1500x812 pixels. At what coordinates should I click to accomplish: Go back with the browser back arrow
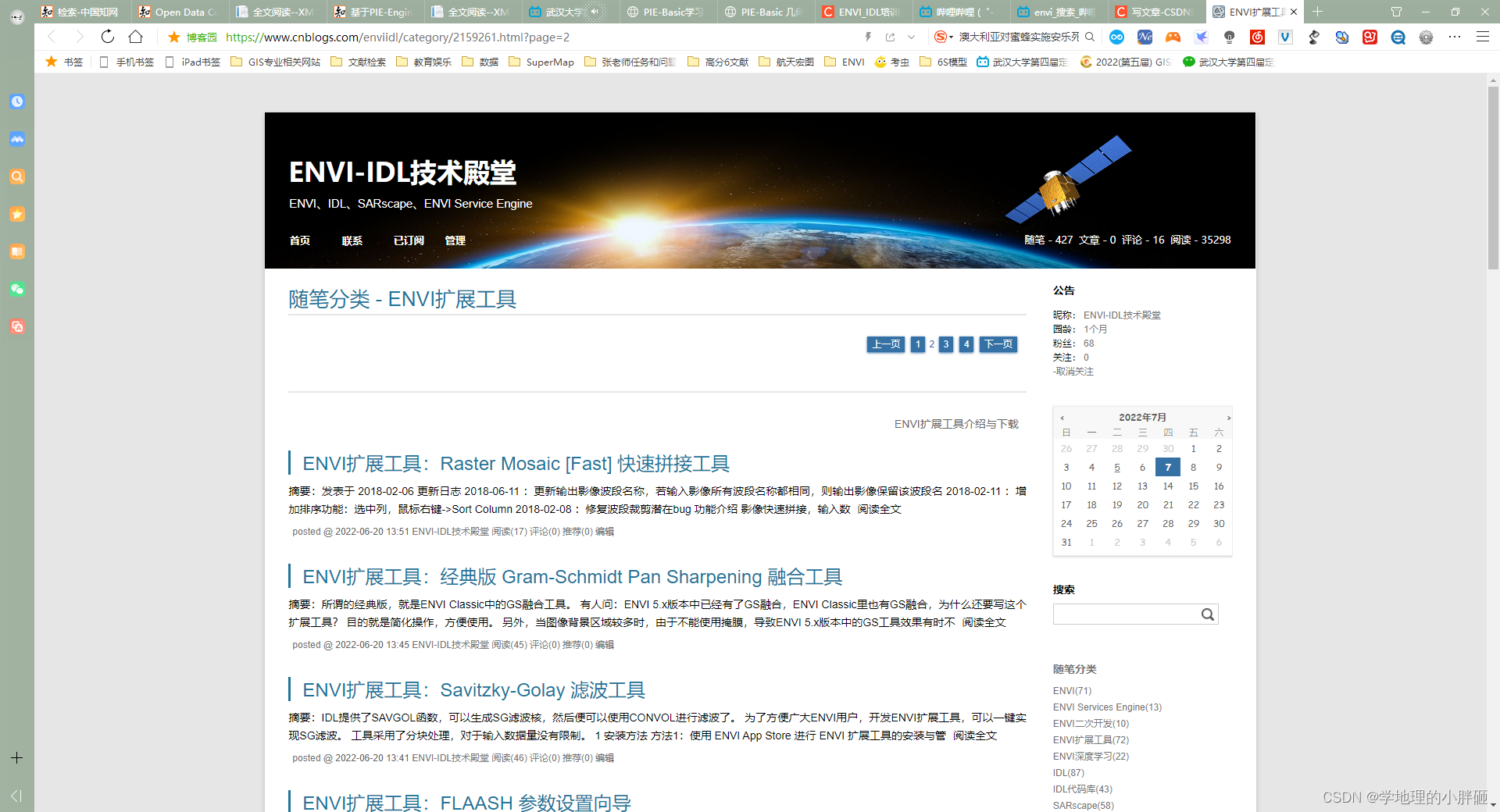point(52,37)
